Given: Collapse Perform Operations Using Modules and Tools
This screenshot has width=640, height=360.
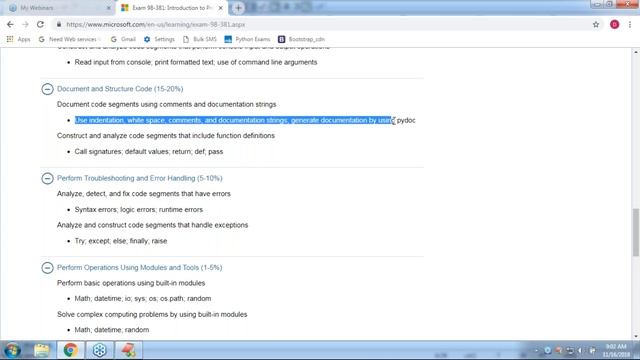Looking at the screenshot, I should (47, 268).
